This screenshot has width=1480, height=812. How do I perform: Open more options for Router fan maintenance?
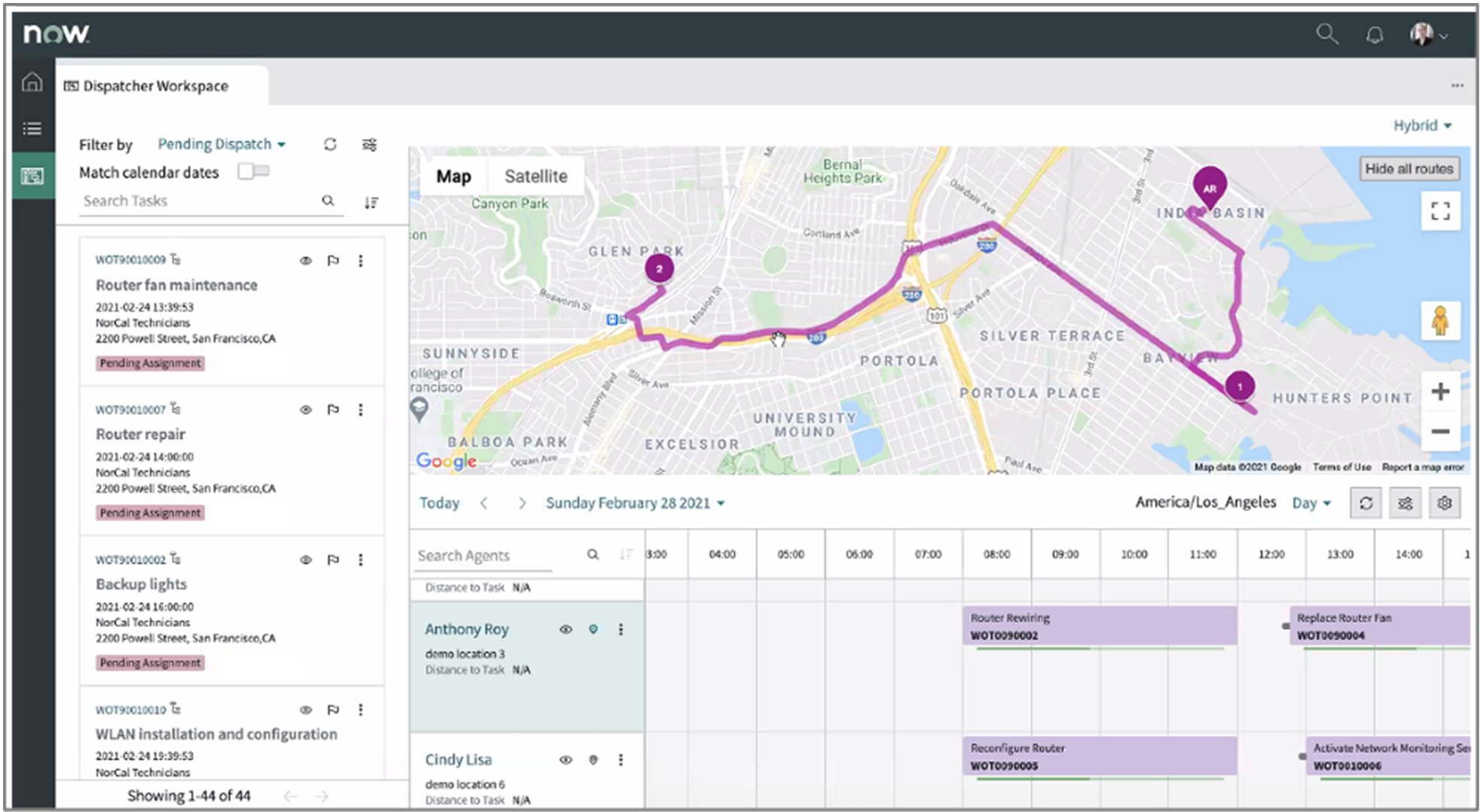pos(360,261)
